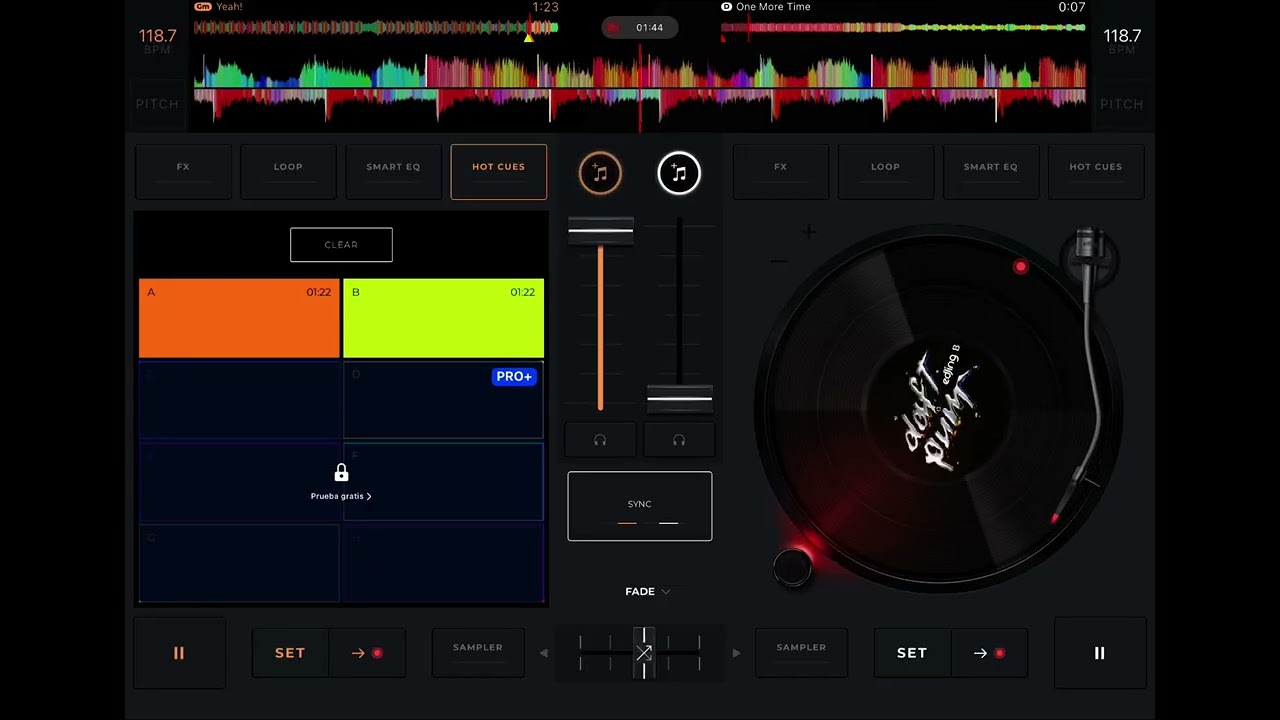Tap the turntable start/stop knob

(792, 568)
